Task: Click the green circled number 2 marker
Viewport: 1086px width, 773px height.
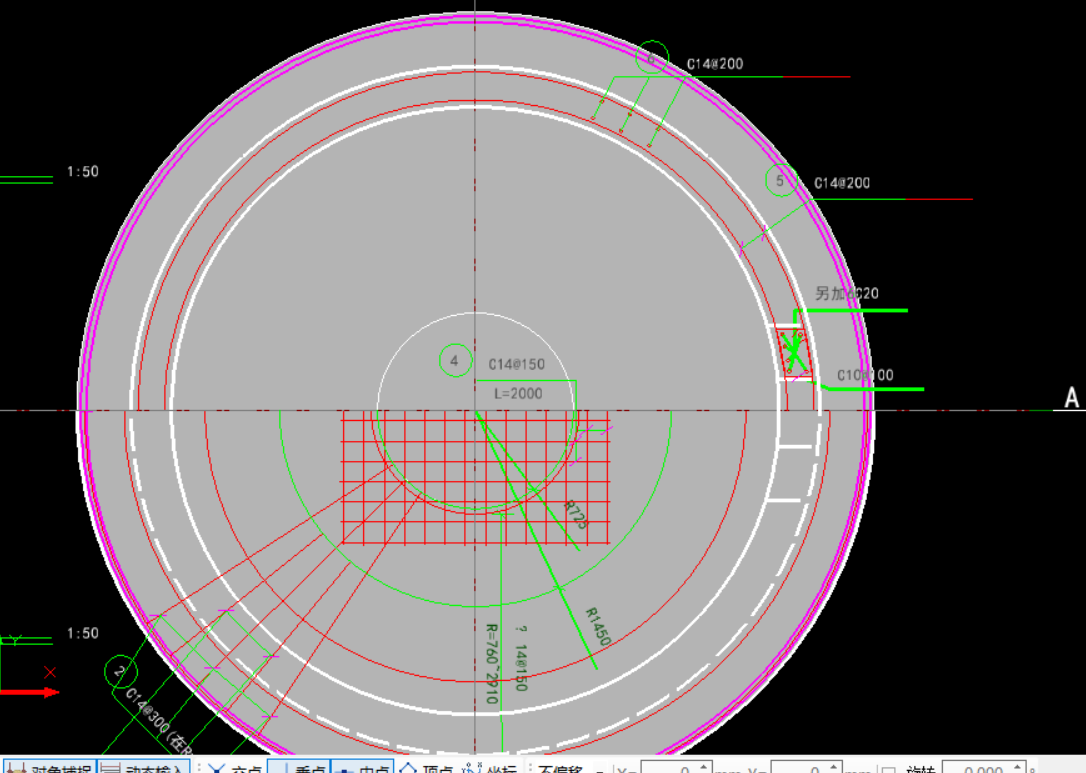Action: [x=121, y=671]
